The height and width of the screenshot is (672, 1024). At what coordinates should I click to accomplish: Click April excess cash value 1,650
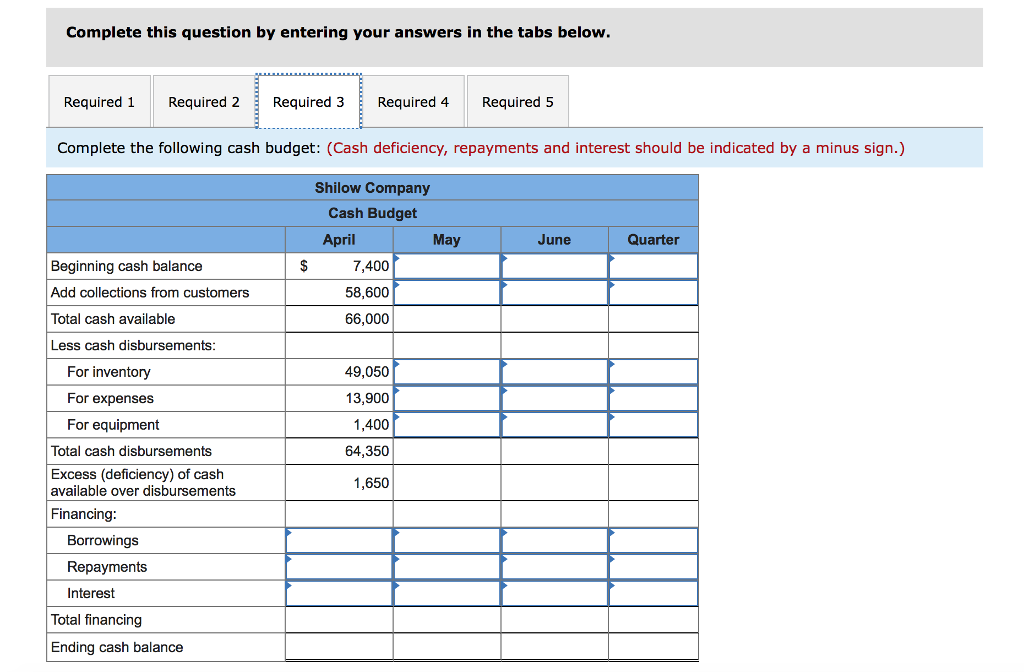(x=371, y=483)
